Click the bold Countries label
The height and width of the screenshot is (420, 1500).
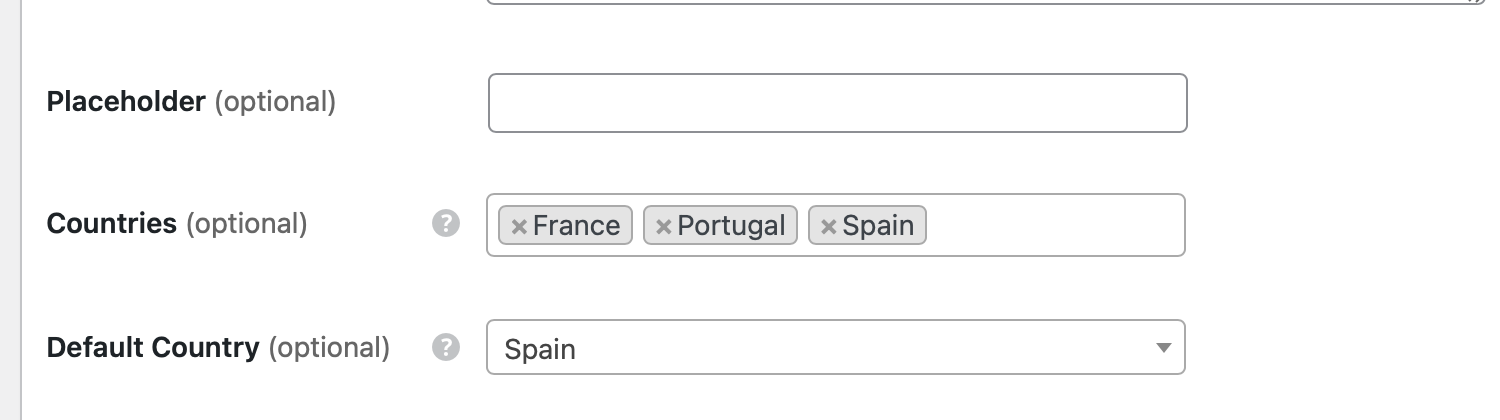[x=112, y=224]
